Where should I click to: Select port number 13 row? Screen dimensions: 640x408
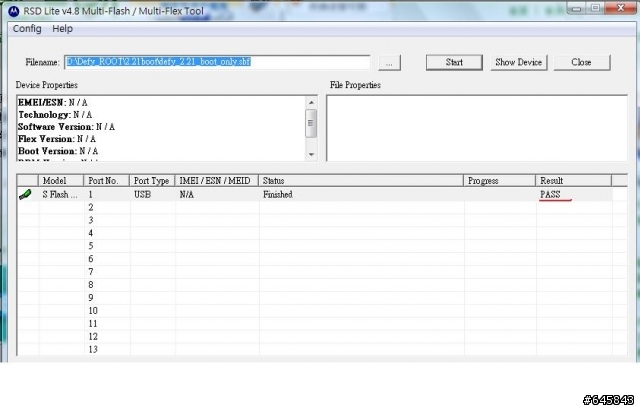[322, 349]
